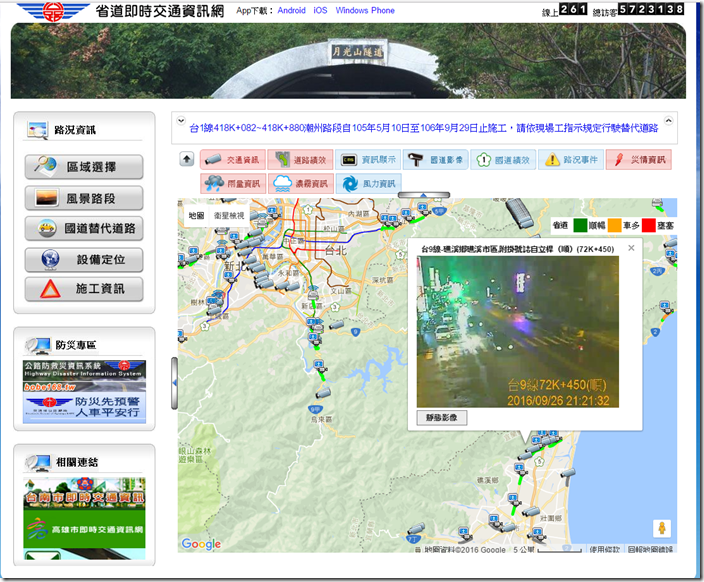This screenshot has height=582, width=704.
Task: Click the camera marker below 壯圍鄉 label
Action: tap(537, 534)
